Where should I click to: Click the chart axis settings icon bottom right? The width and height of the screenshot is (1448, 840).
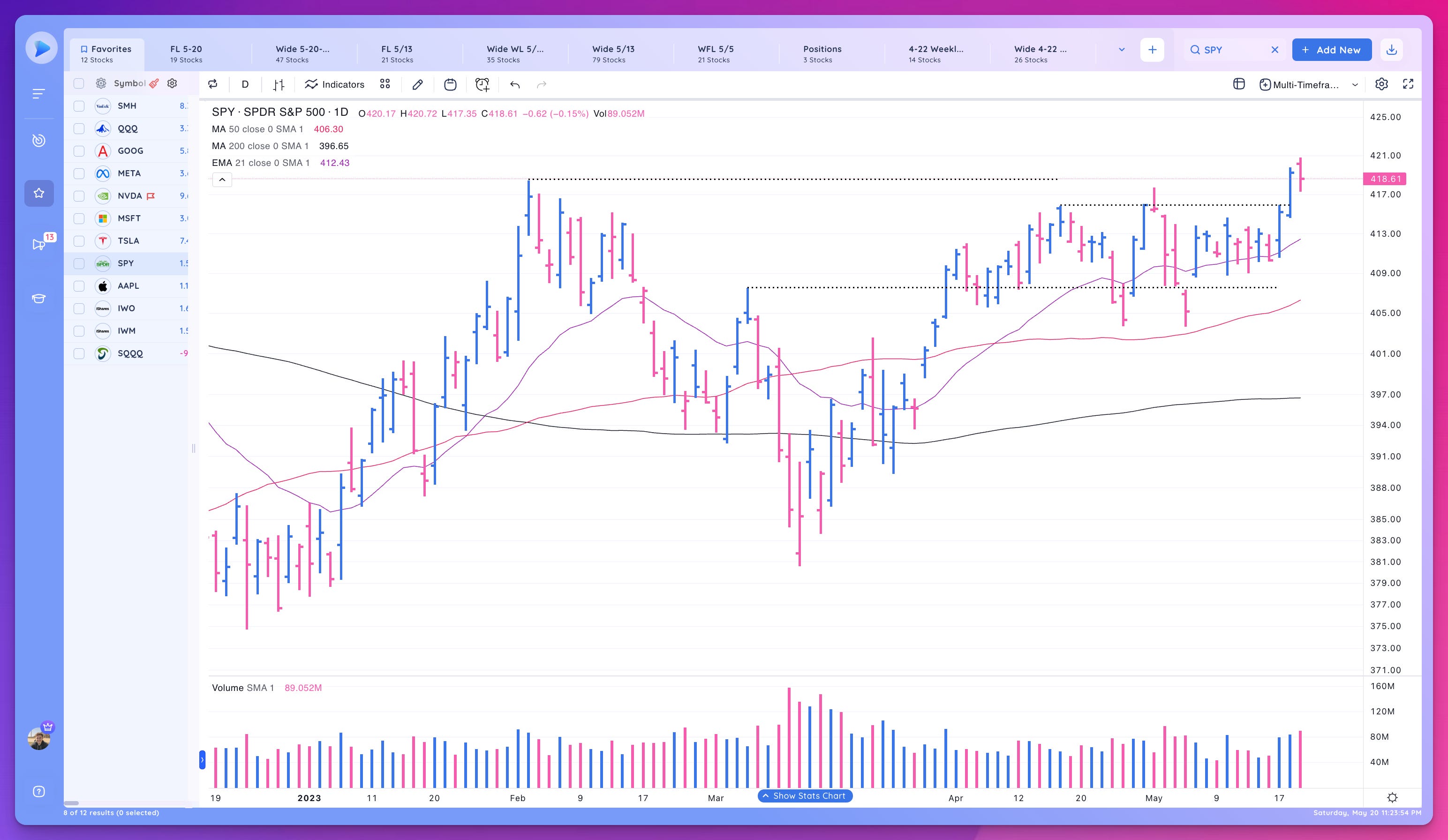[1392, 797]
